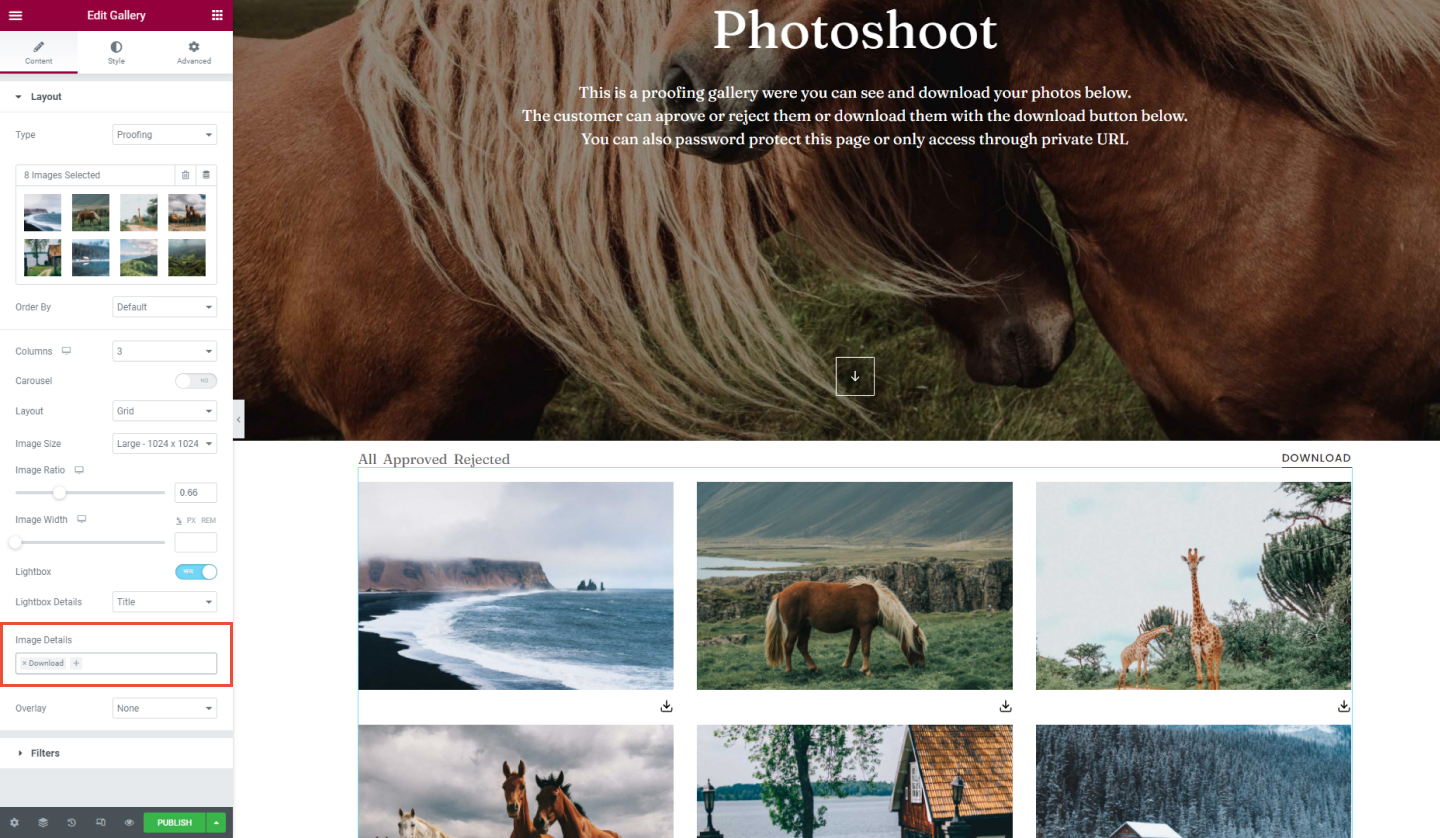The image size is (1440, 838).
Task: Filter gallery by Approved
Action: [416, 460]
